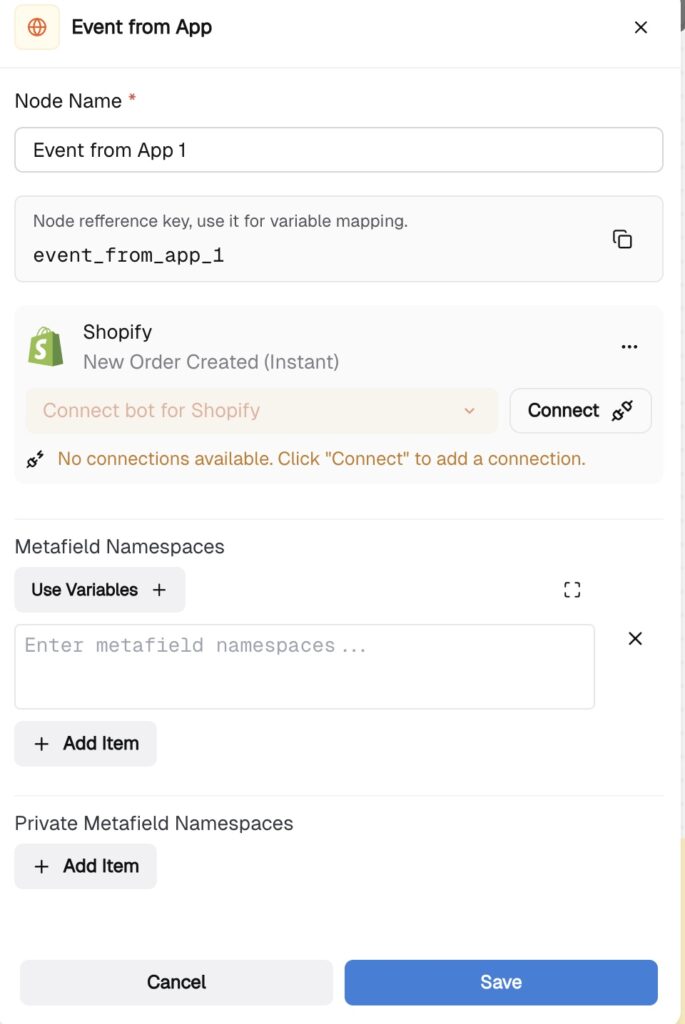Click the Cancel button
The image size is (685, 1024).
(x=176, y=982)
